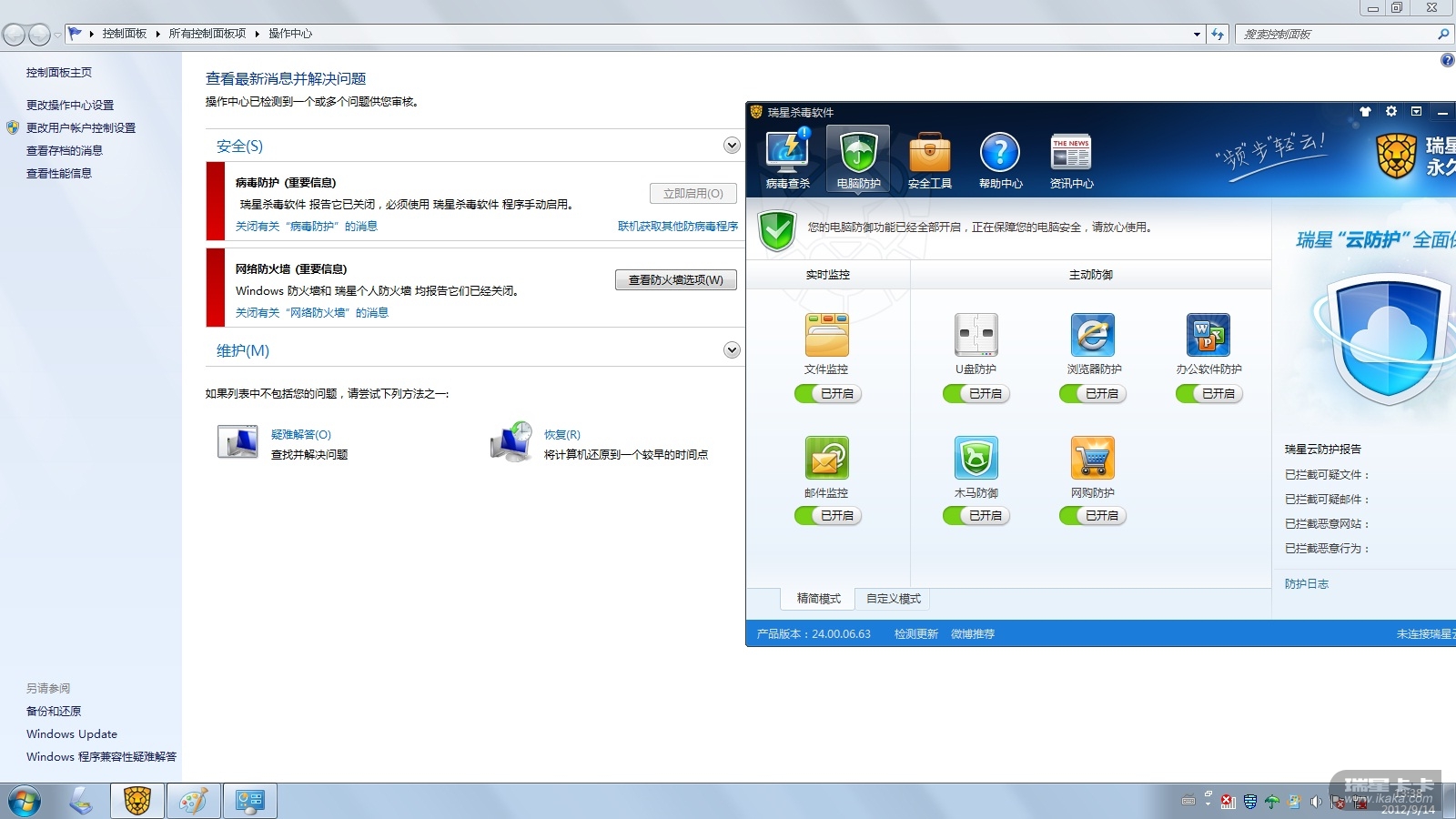Click the volume speaker tray icon

pyautogui.click(x=1316, y=802)
